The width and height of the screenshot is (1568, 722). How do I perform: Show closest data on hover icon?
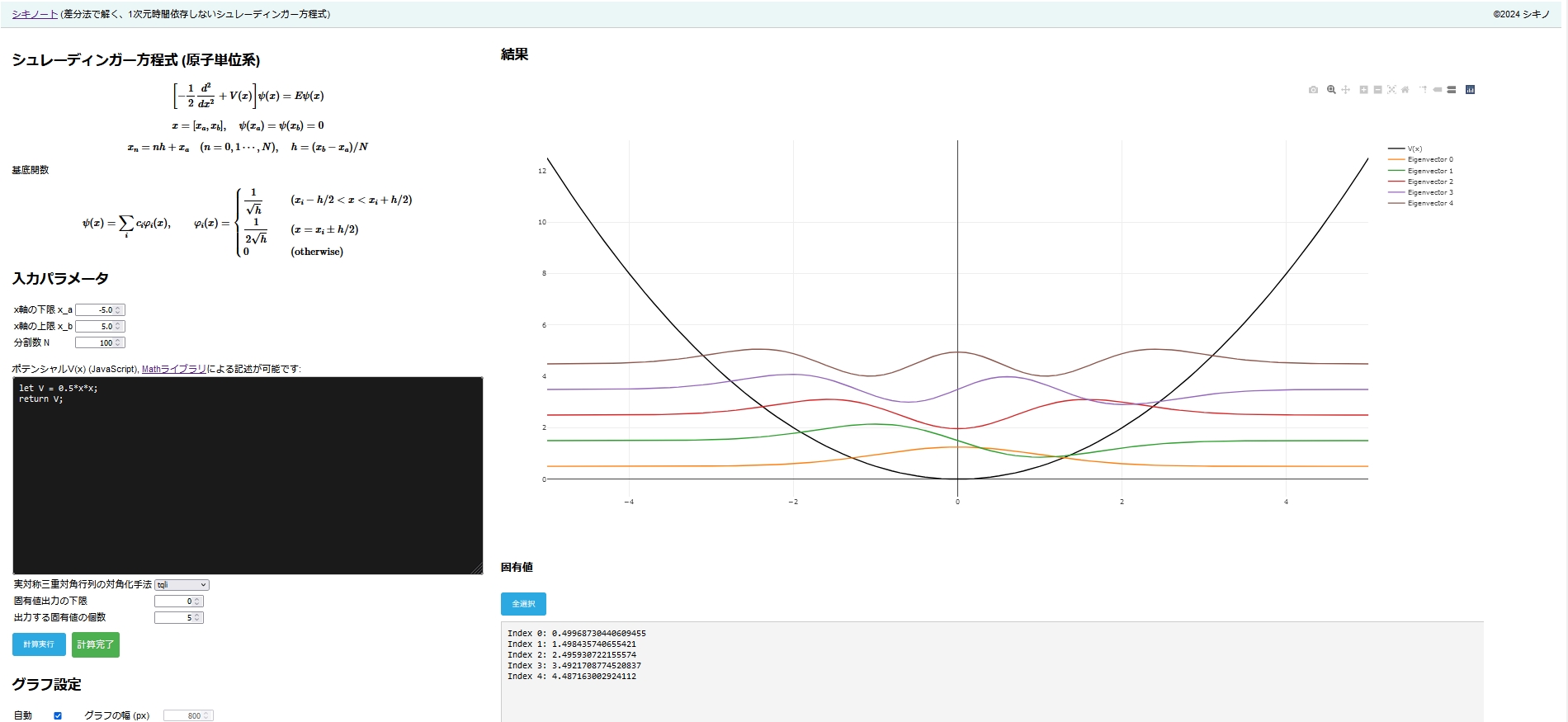(x=1438, y=90)
